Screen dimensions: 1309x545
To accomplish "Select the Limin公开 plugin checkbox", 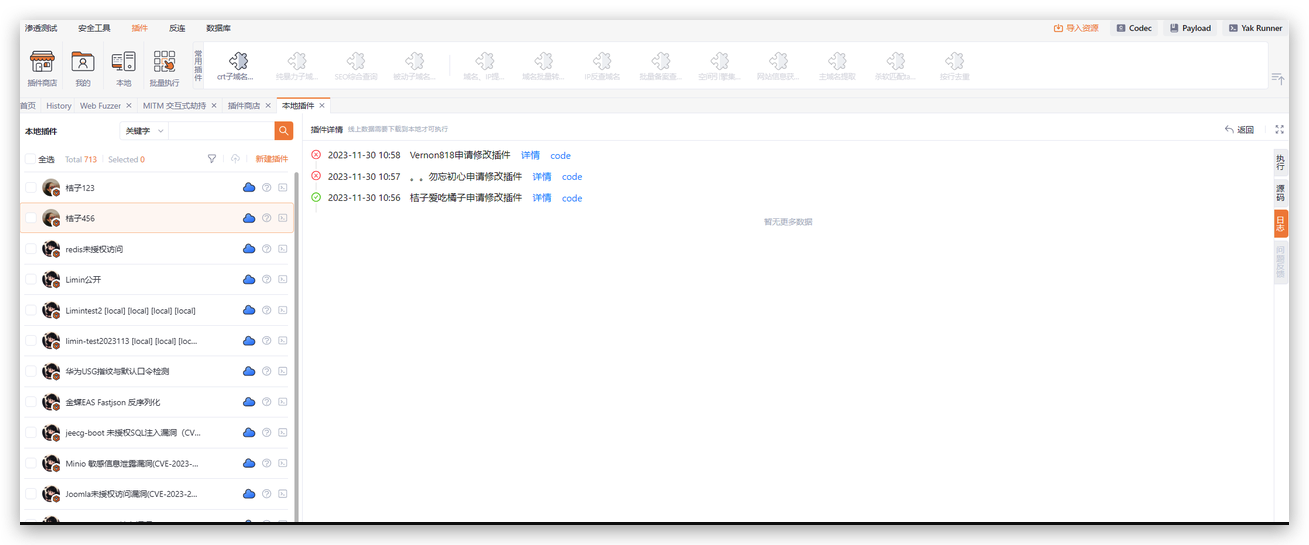I will click(x=30, y=280).
